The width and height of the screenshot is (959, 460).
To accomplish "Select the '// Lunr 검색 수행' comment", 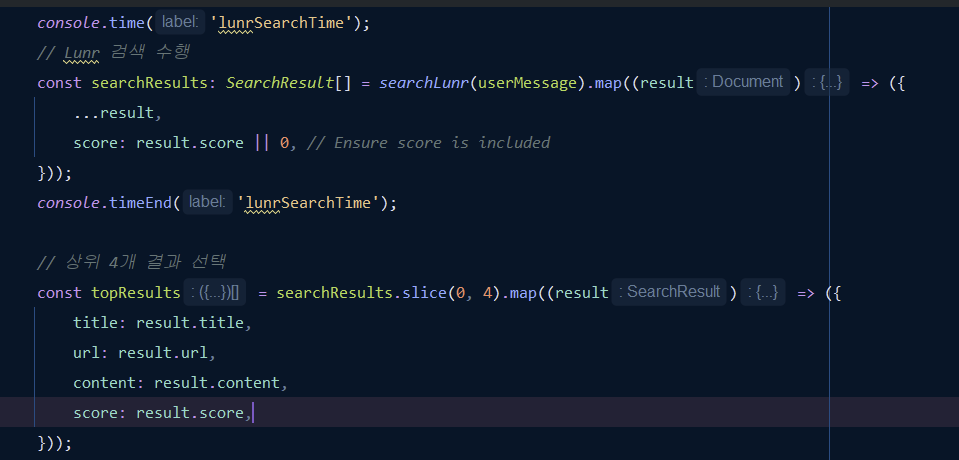I will click(x=113, y=53).
